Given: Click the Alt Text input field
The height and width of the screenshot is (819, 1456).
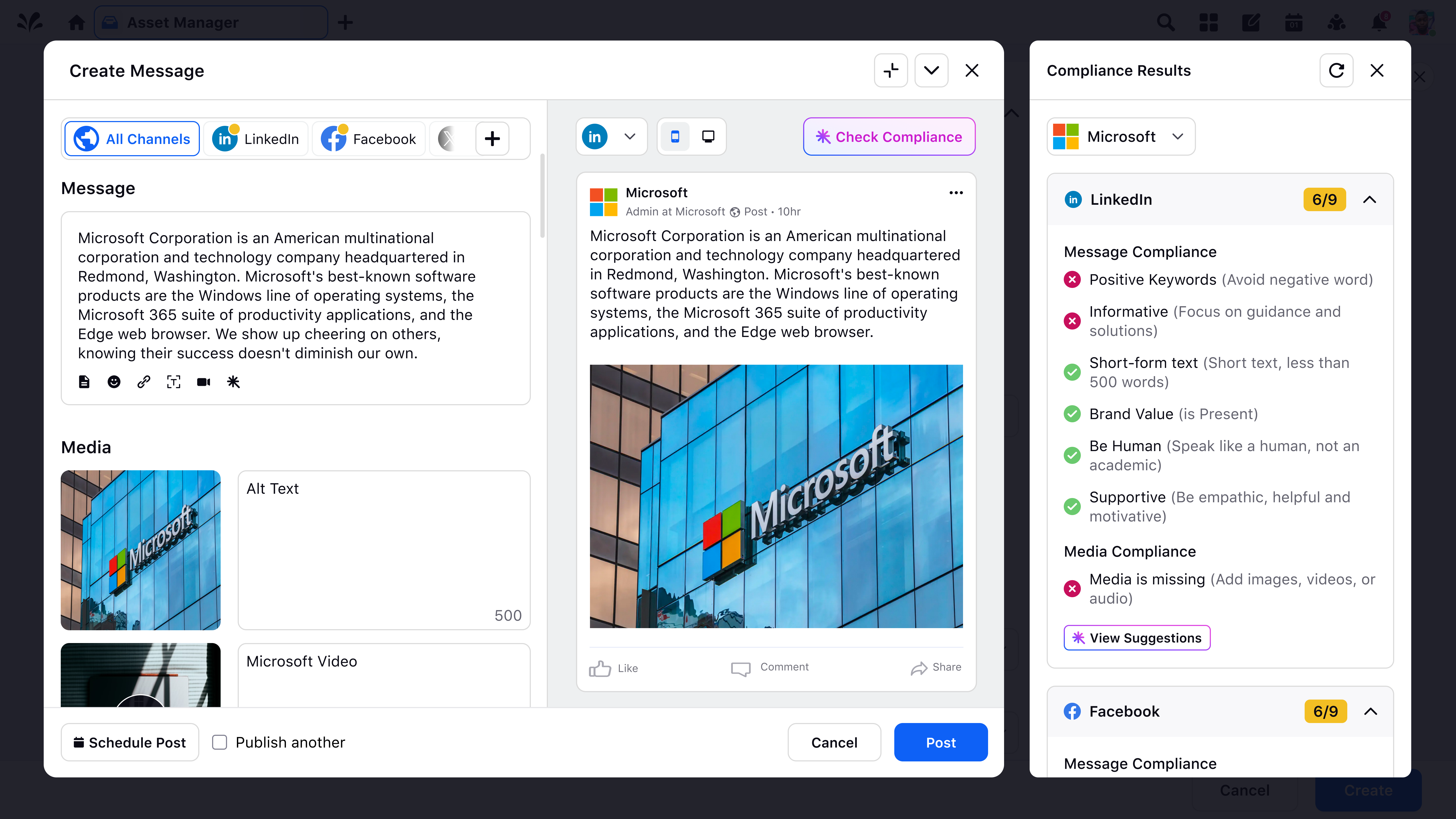Looking at the screenshot, I should (x=384, y=550).
